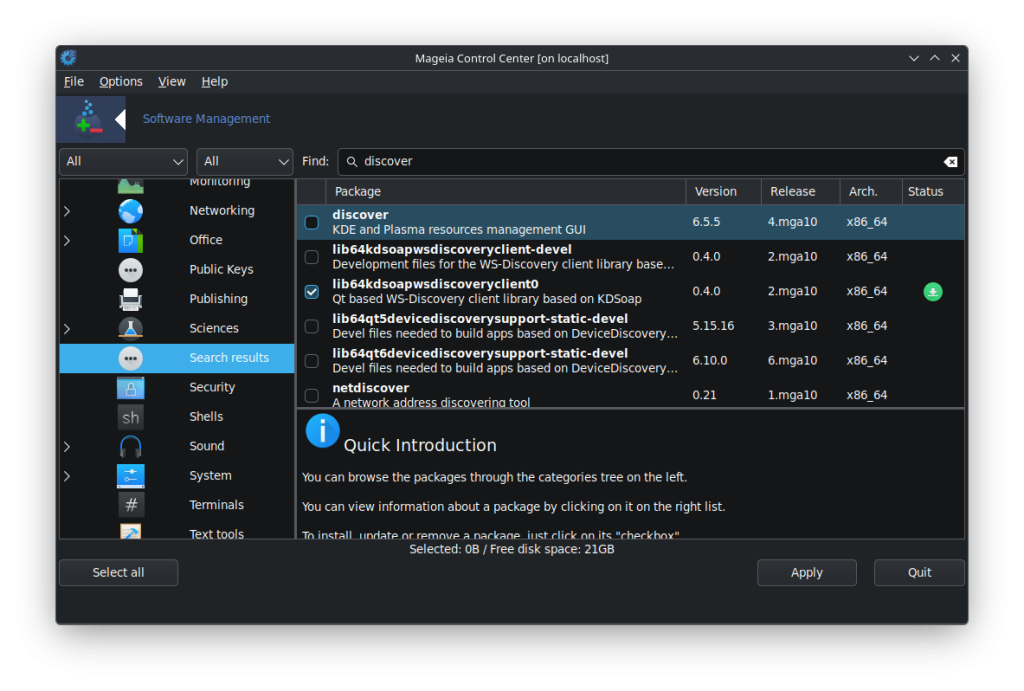
Task: Click into the Find search field
Action: point(650,162)
